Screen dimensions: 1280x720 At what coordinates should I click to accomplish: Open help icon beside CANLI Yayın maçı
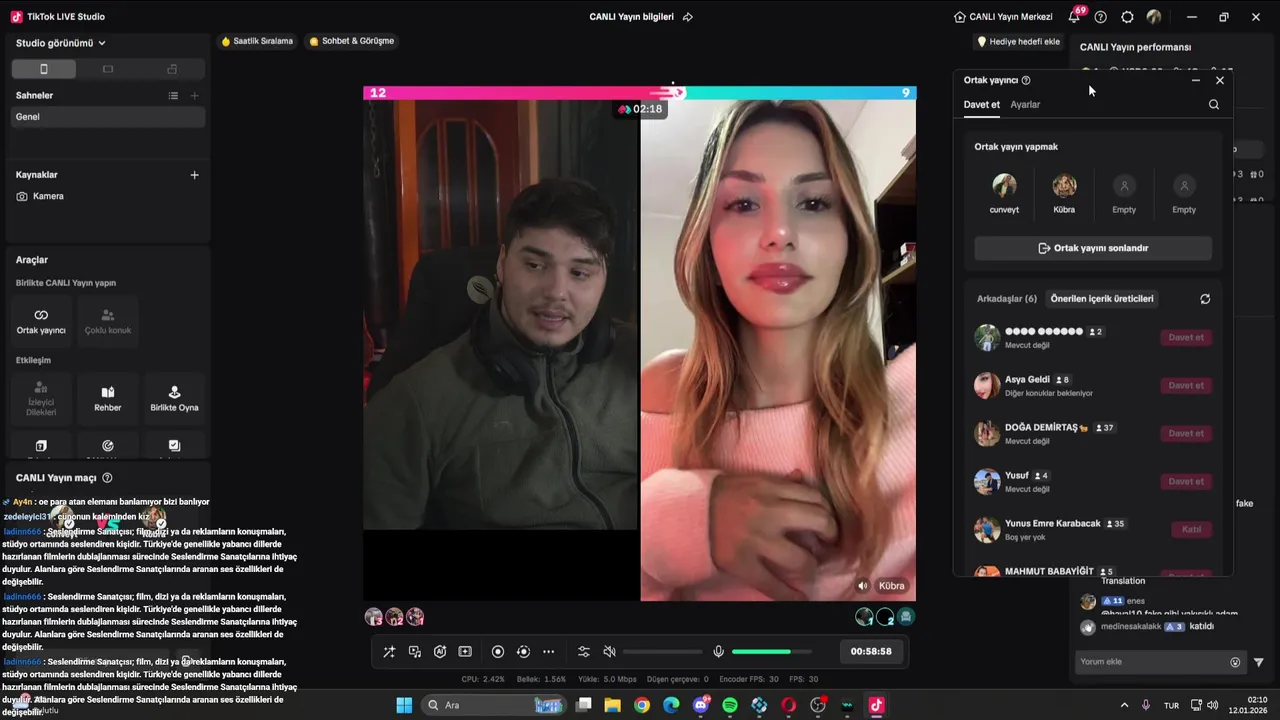coord(107,478)
